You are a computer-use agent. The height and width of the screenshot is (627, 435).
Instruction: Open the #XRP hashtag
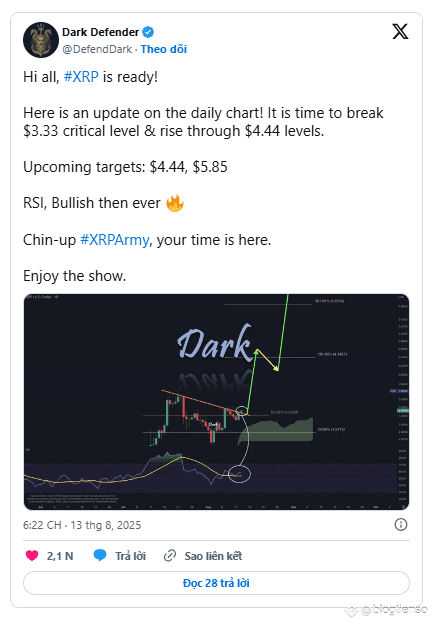pos(81,76)
